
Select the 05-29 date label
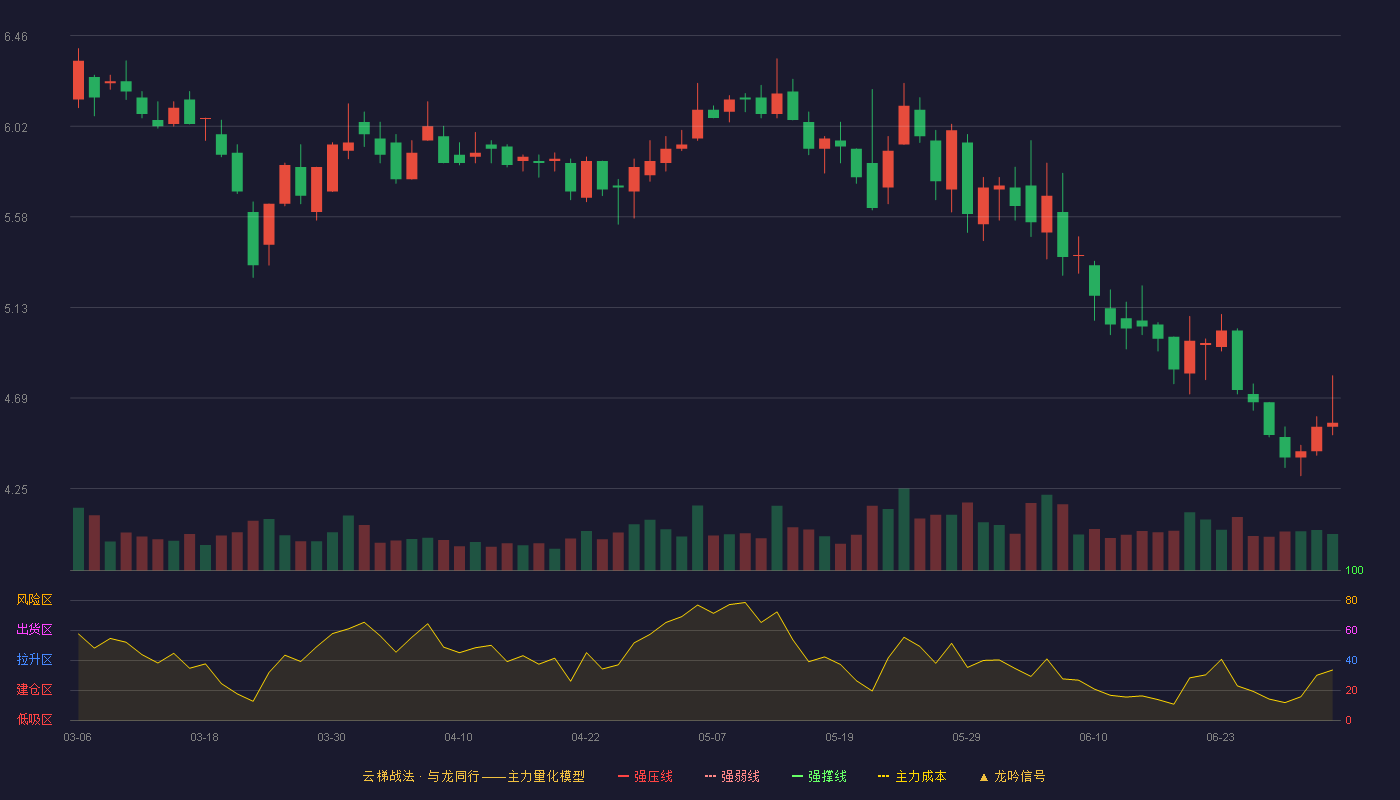tap(966, 737)
